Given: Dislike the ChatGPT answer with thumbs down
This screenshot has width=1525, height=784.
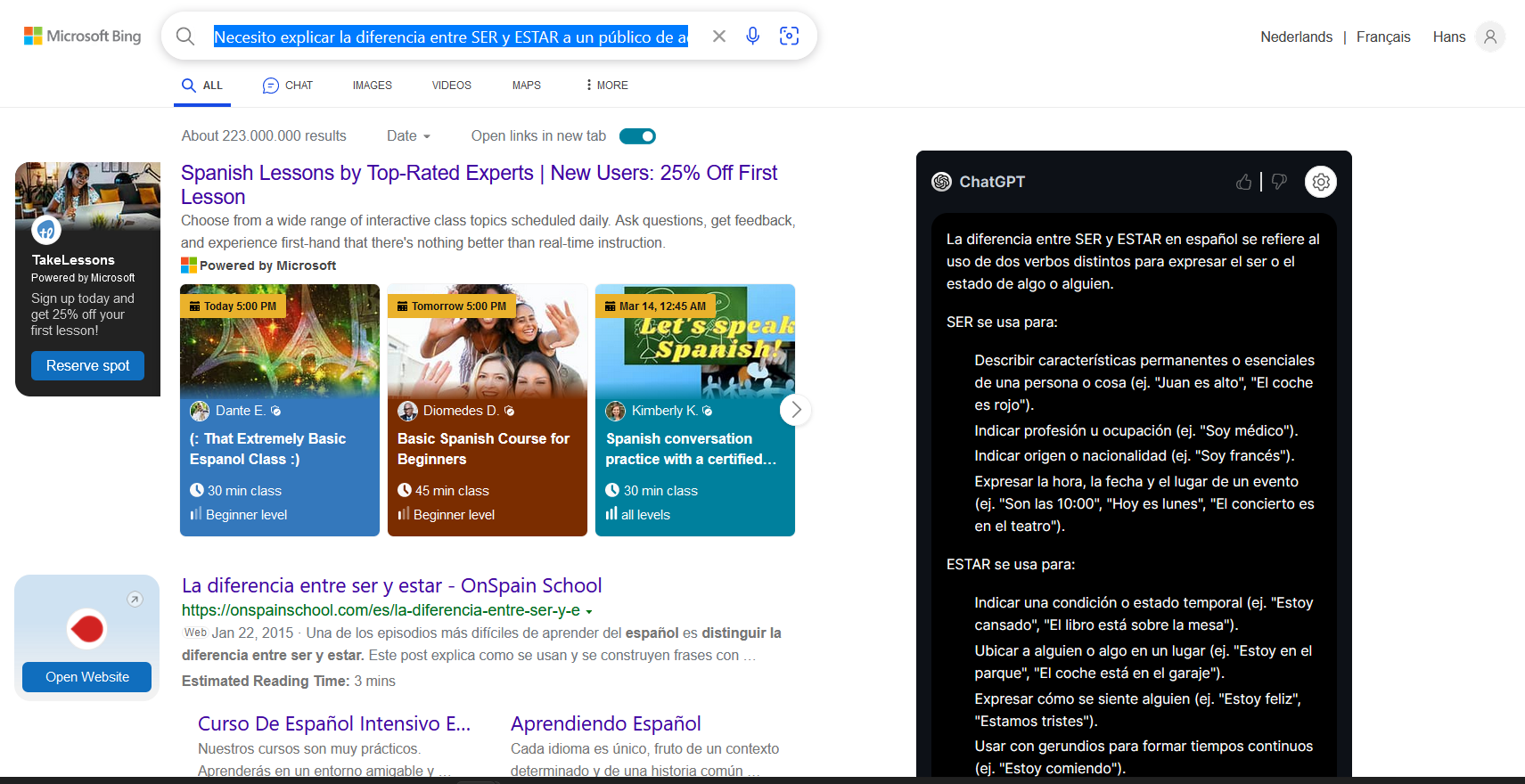Looking at the screenshot, I should (x=1279, y=182).
